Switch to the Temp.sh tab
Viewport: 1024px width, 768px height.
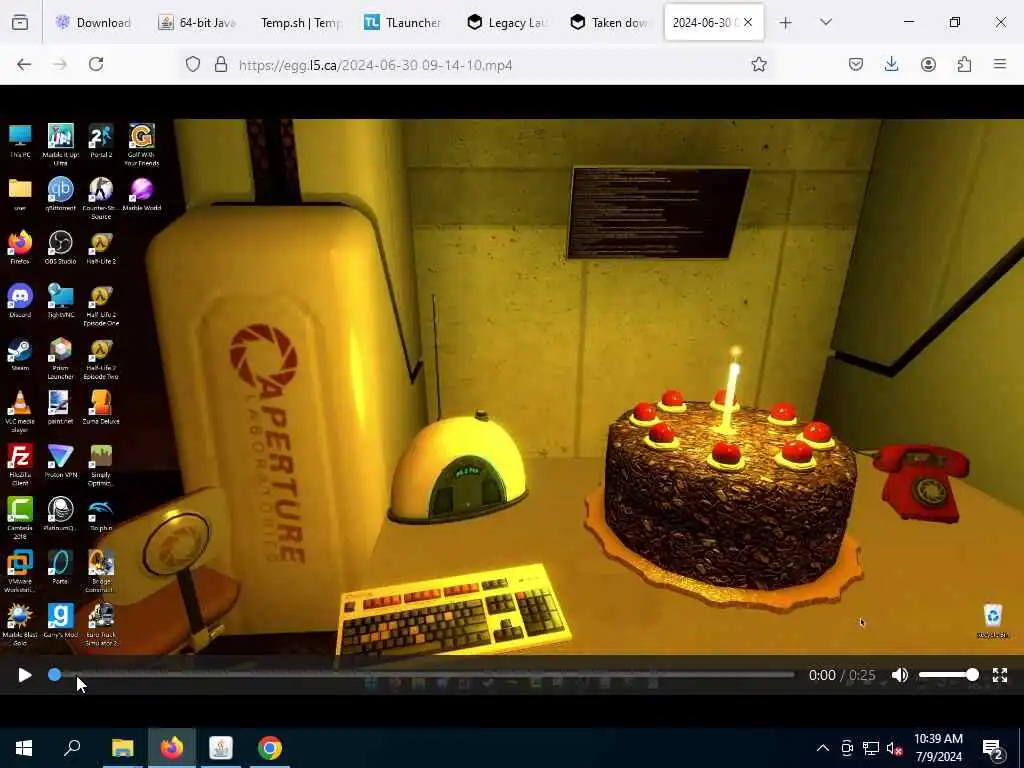pyautogui.click(x=300, y=22)
